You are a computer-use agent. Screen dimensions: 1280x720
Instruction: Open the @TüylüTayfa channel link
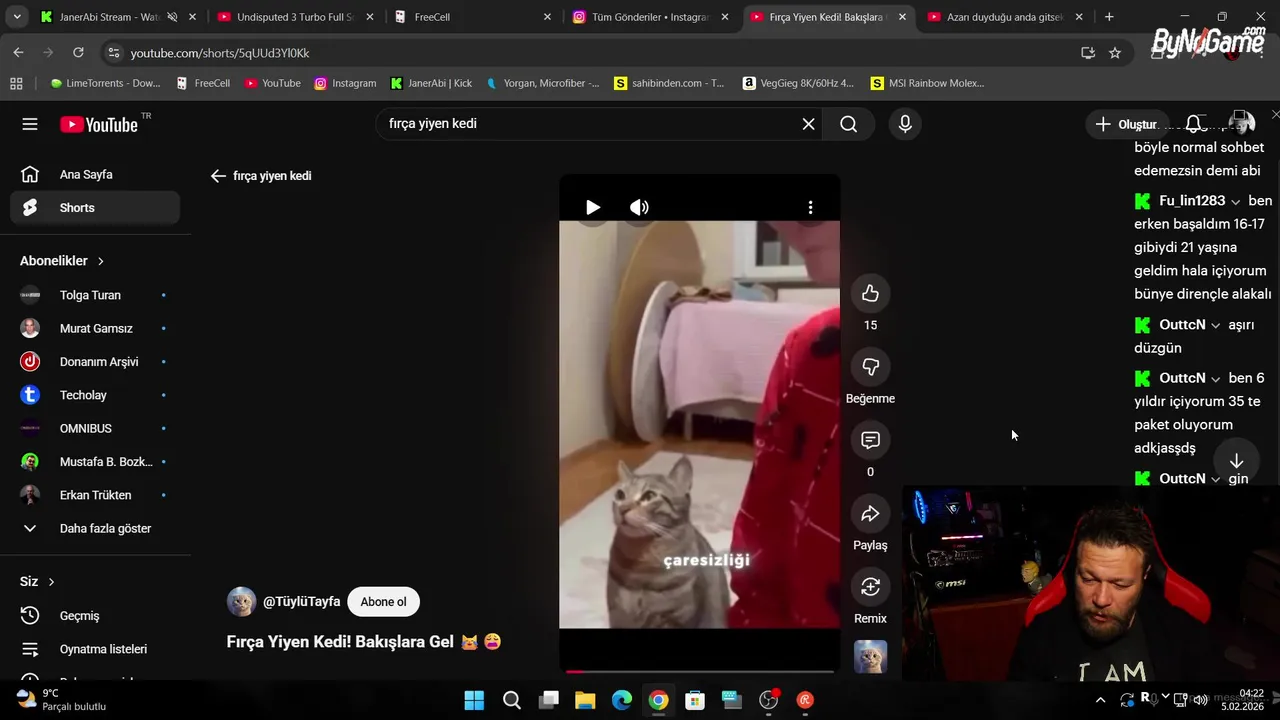(x=301, y=602)
